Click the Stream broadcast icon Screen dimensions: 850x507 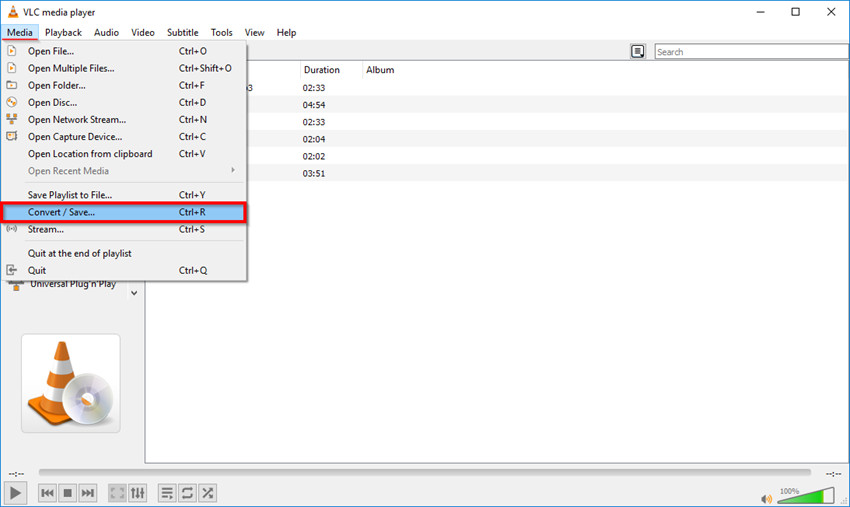coord(11,229)
